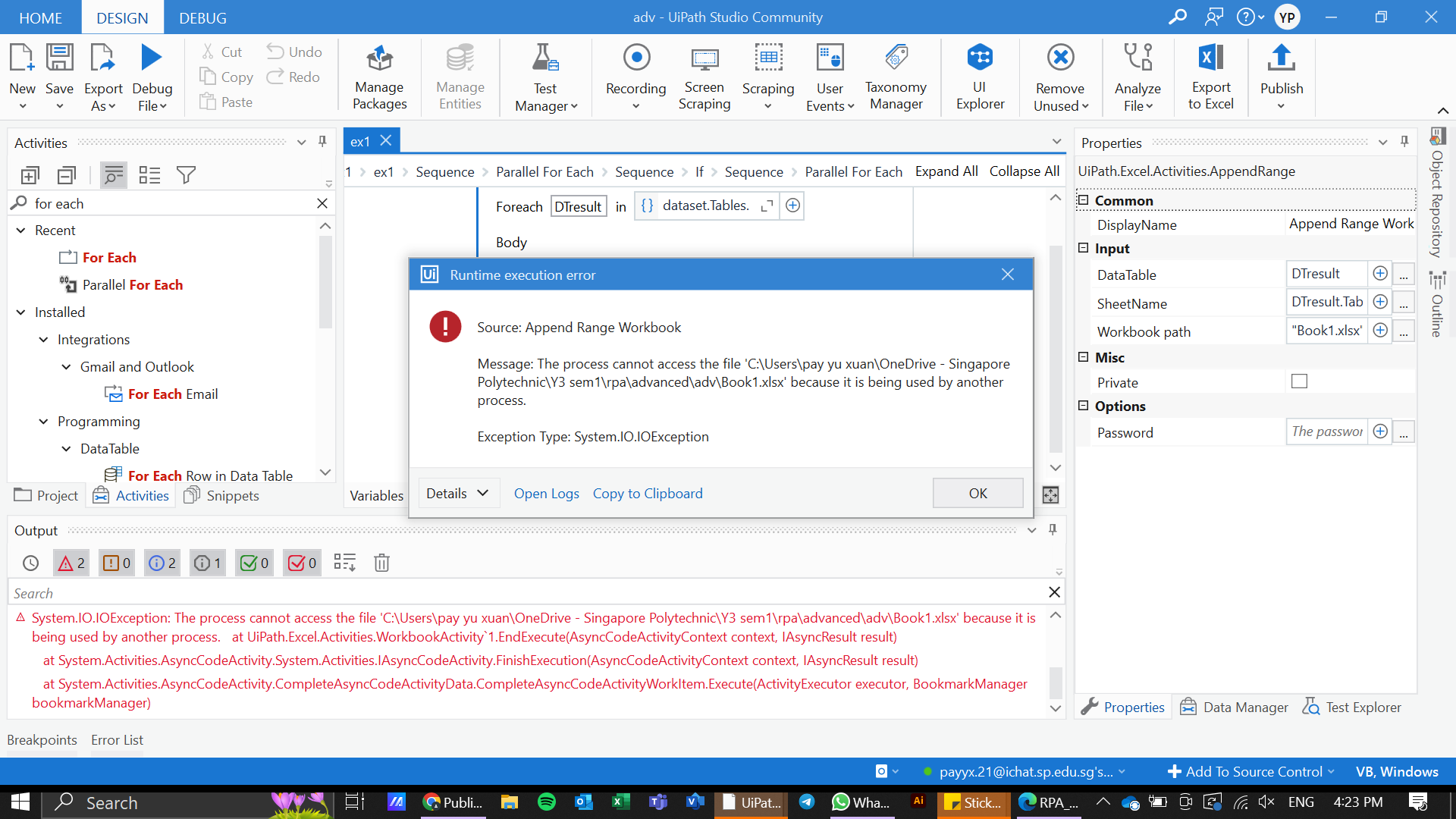Clear all output with trash icon
The width and height of the screenshot is (1456, 819).
pos(381,563)
